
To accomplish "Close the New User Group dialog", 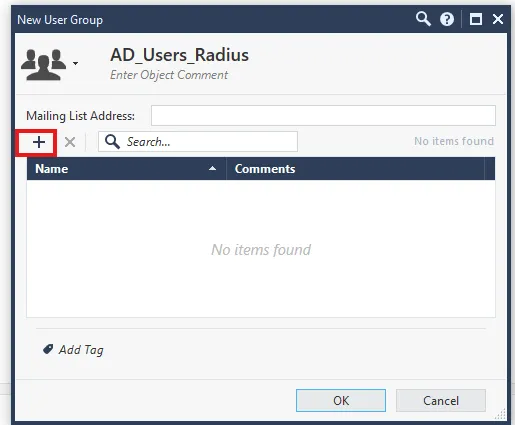I will click(x=498, y=19).
